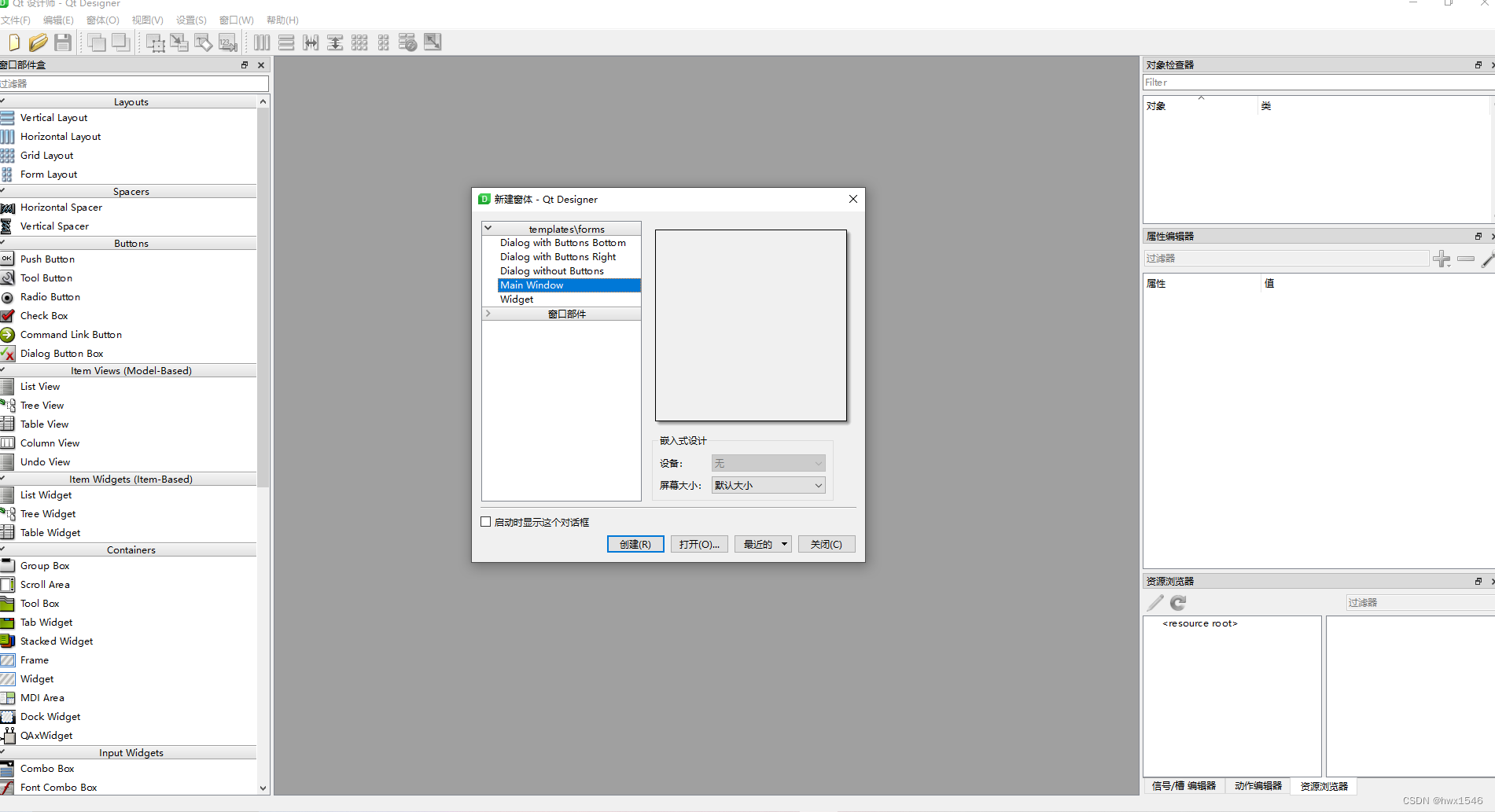Switch to the 动作编辑器 tab
Screen dimensions: 1495x812
pos(1258,786)
